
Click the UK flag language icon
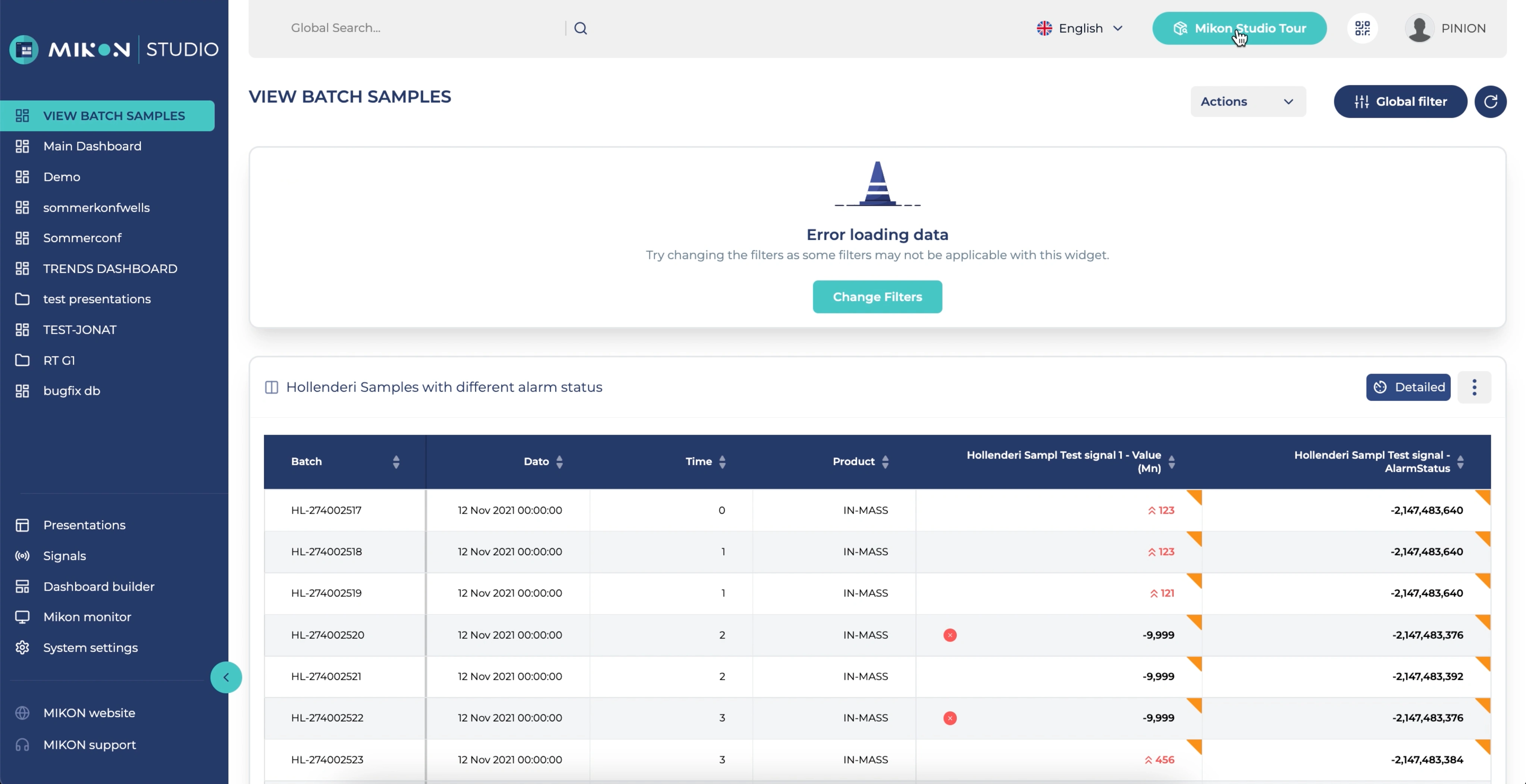pyautogui.click(x=1044, y=28)
